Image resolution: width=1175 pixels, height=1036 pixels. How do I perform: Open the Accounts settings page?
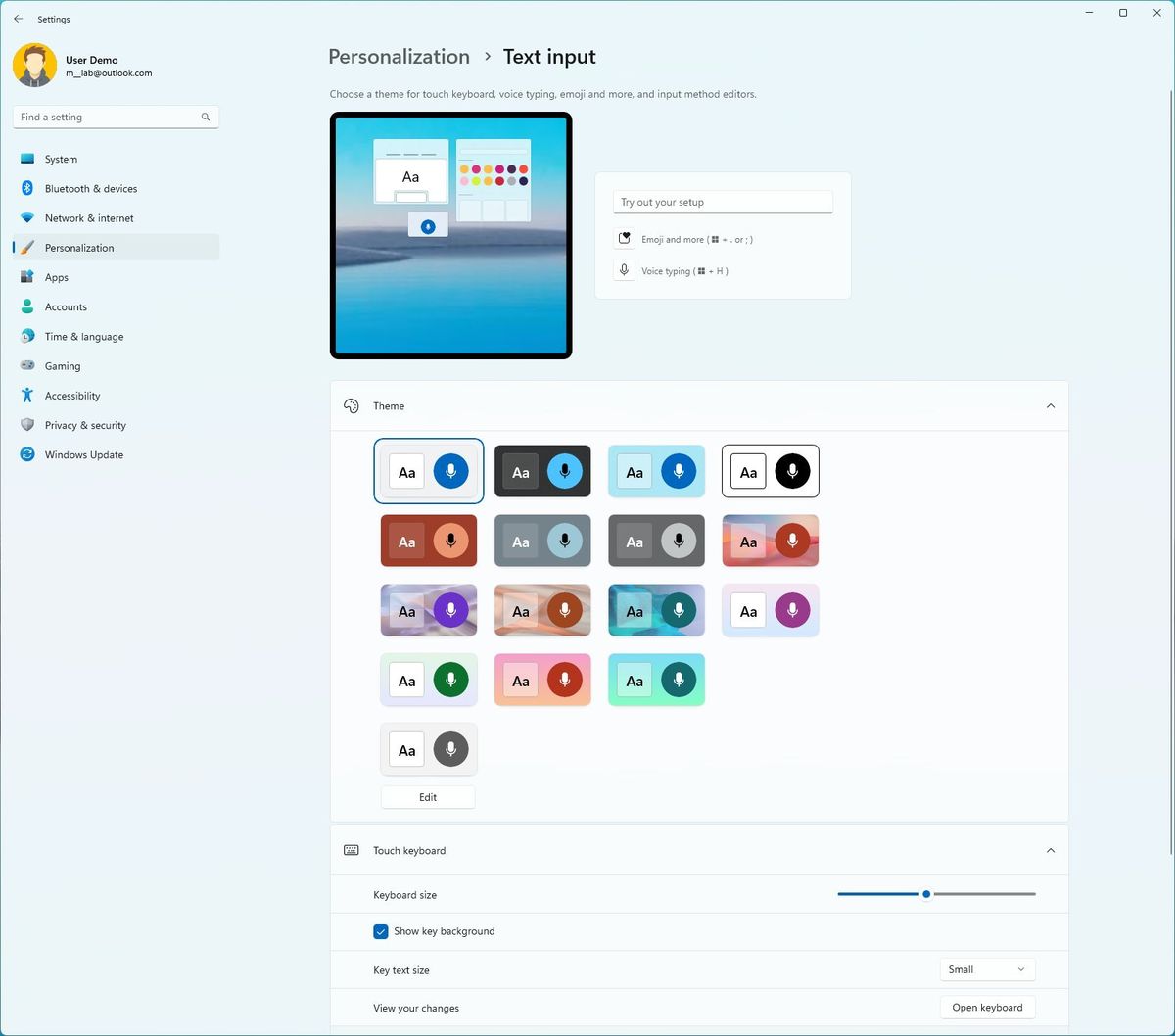click(66, 306)
